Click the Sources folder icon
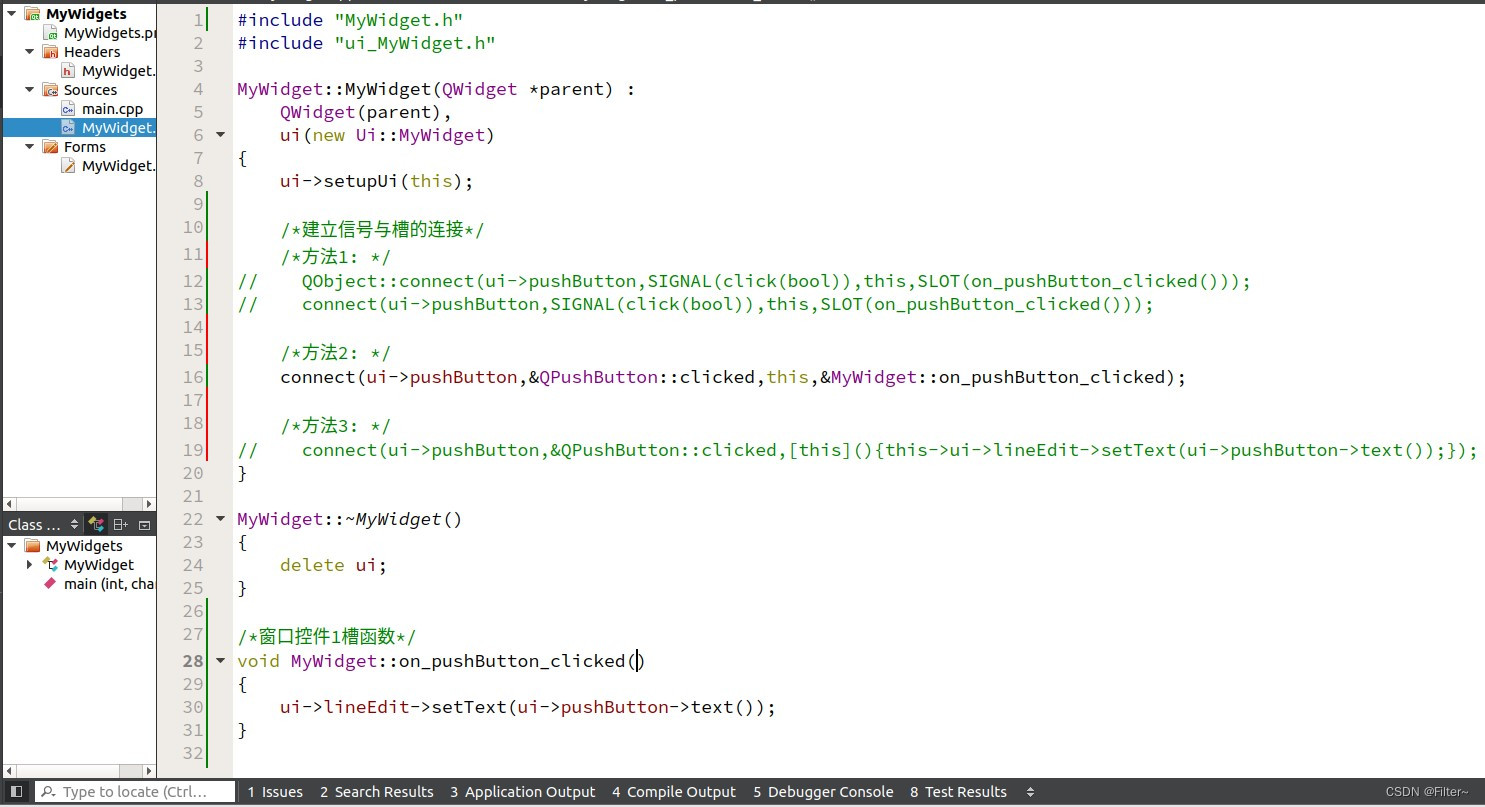The width and height of the screenshot is (1485, 807). point(50,90)
